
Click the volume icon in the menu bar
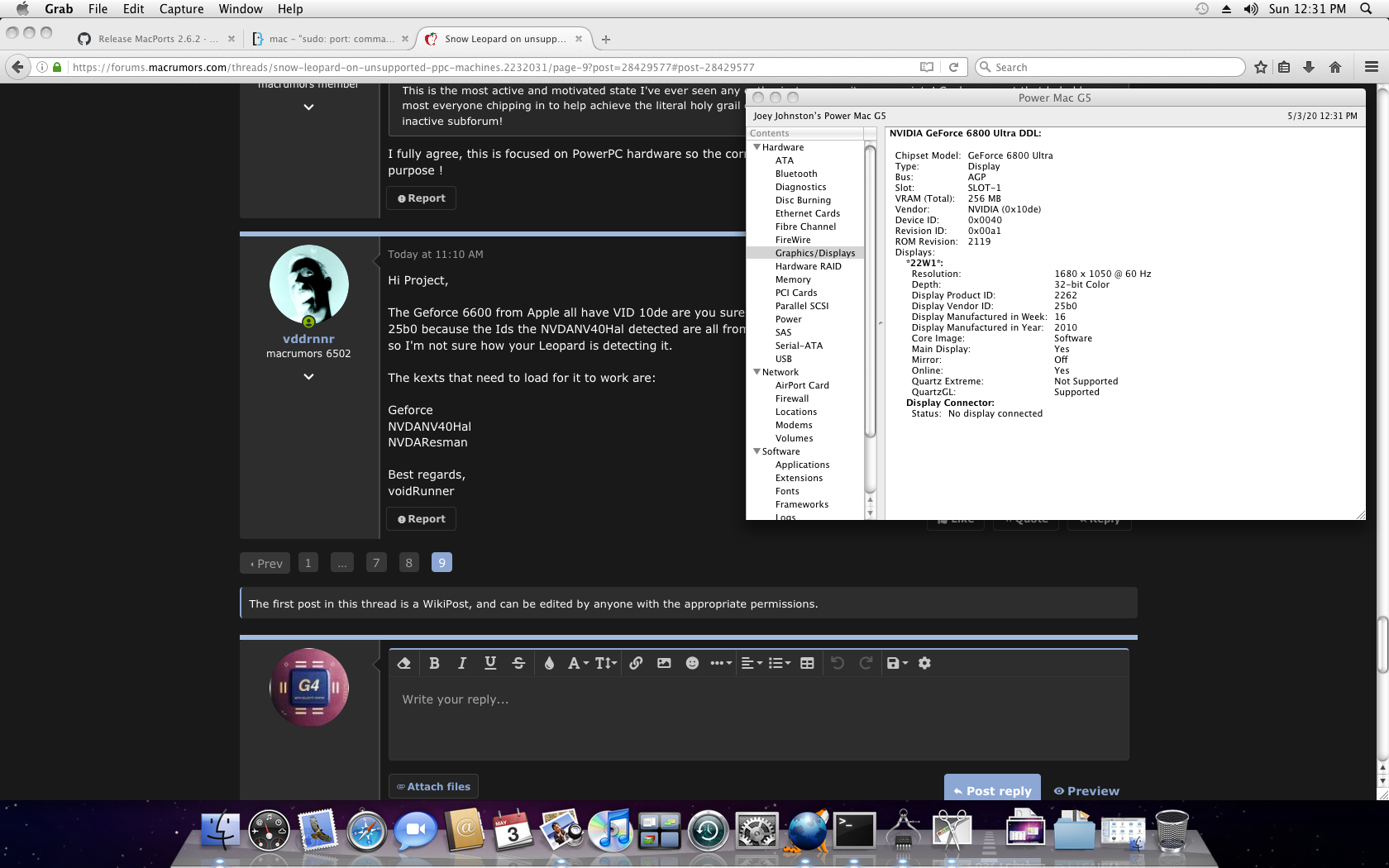coord(1251,9)
